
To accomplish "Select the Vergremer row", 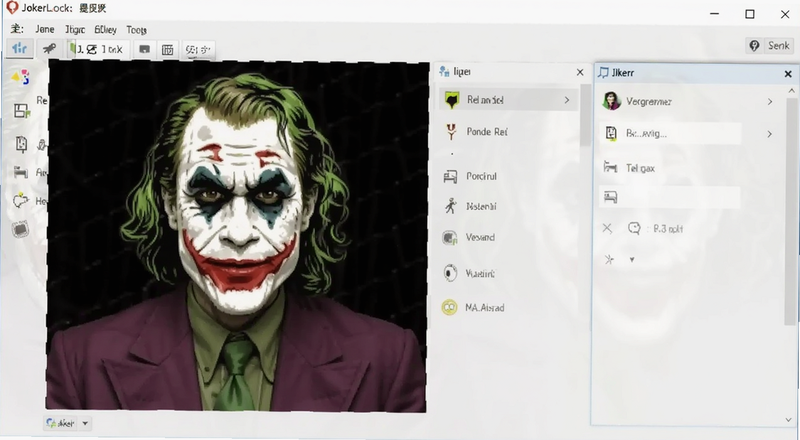I will pyautogui.click(x=689, y=102).
